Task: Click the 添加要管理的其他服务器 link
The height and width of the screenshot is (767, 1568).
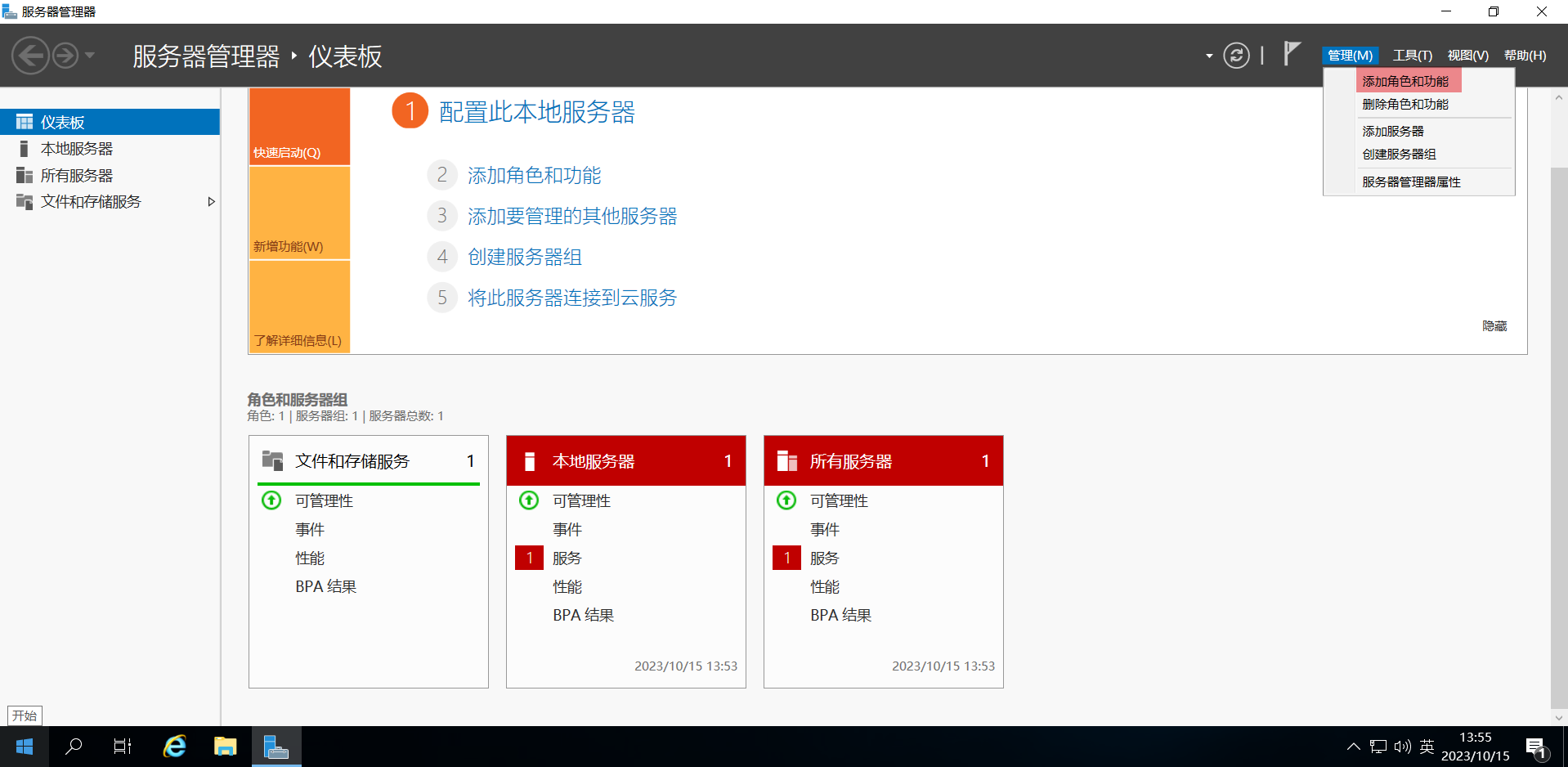Action: tap(572, 216)
